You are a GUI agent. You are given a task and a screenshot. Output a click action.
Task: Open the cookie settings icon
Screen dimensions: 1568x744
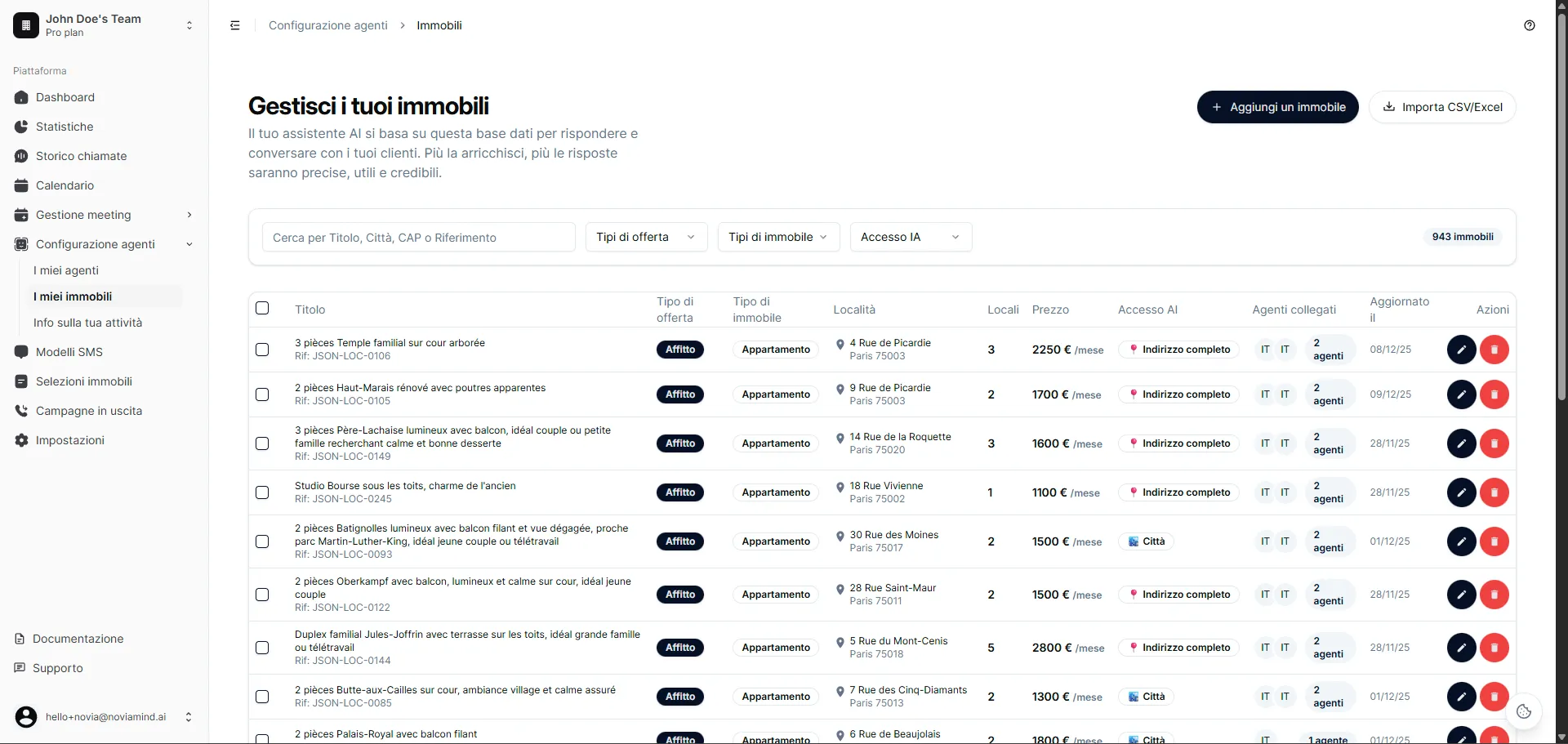1523,711
